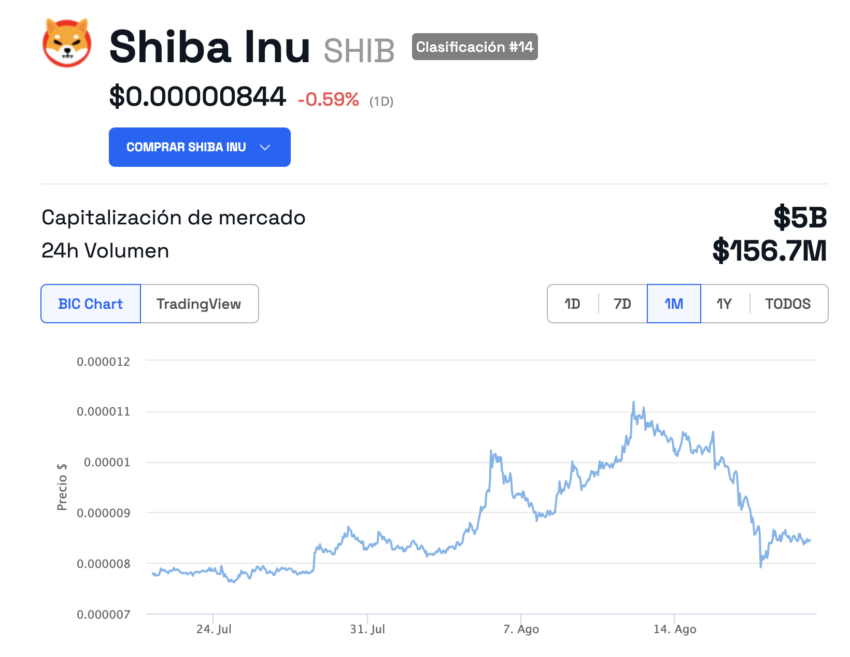Choose the 1Y chart period

click(724, 304)
